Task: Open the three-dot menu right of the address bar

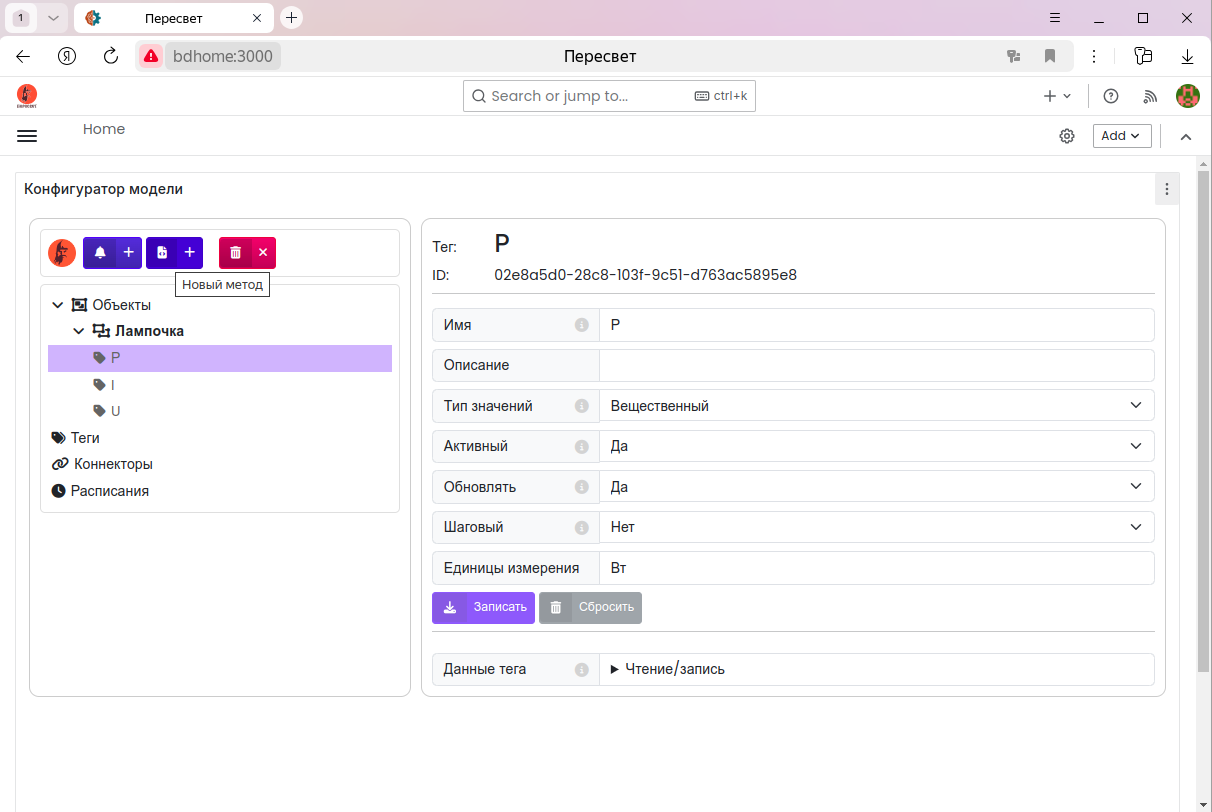Action: click(1094, 56)
